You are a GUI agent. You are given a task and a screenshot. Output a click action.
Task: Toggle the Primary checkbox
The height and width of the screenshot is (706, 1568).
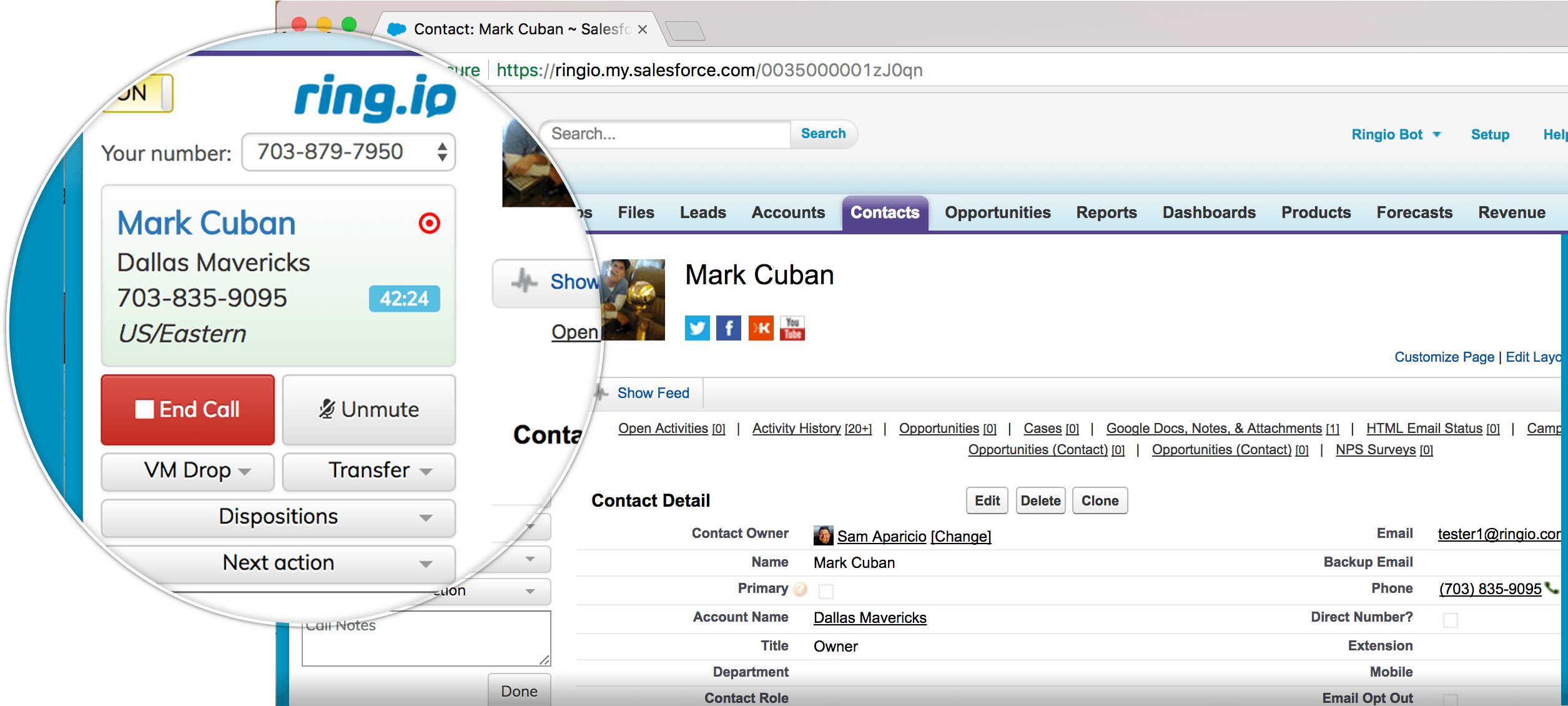(826, 591)
